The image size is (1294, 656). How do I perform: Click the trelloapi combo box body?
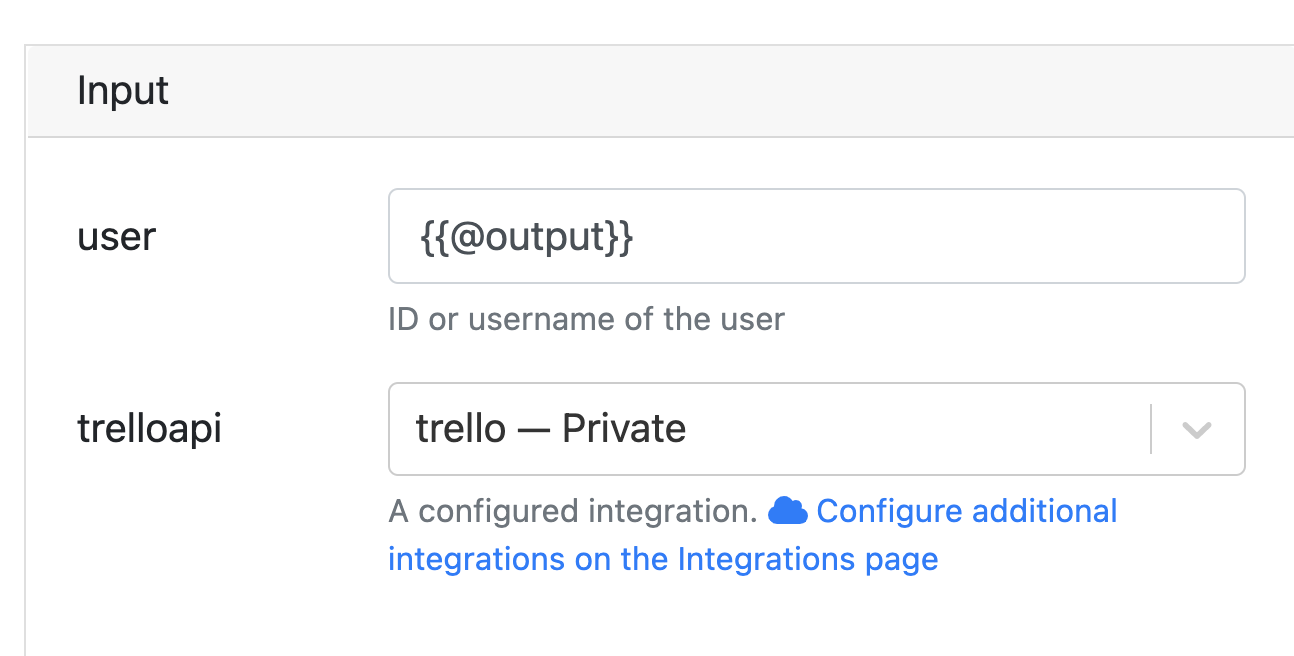coord(780,429)
